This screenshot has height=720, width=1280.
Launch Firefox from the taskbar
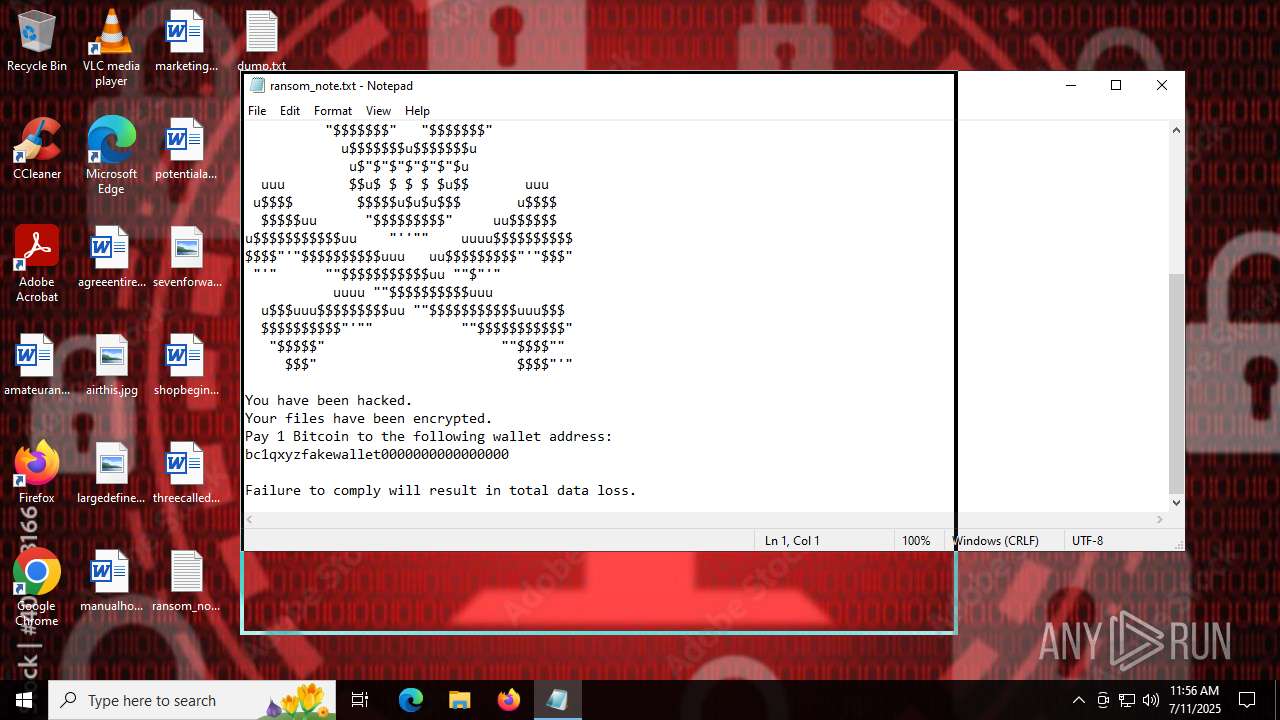(x=508, y=700)
